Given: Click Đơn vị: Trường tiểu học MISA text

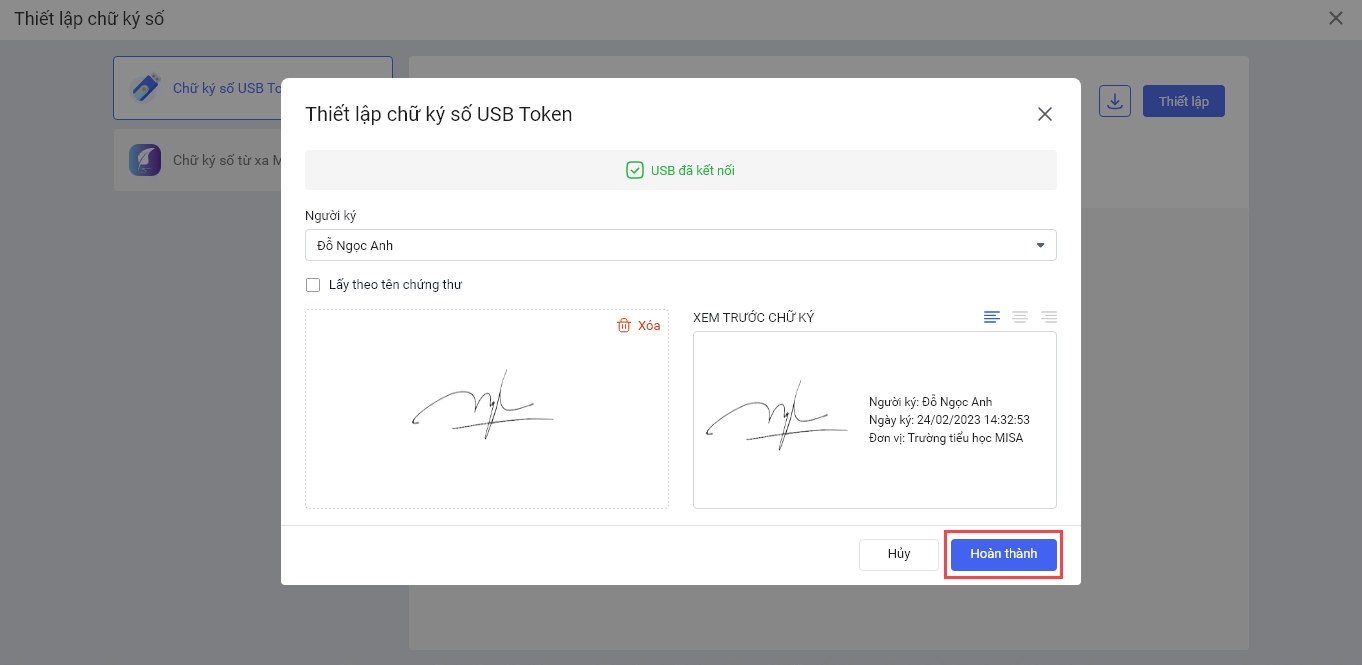Looking at the screenshot, I should (946, 438).
